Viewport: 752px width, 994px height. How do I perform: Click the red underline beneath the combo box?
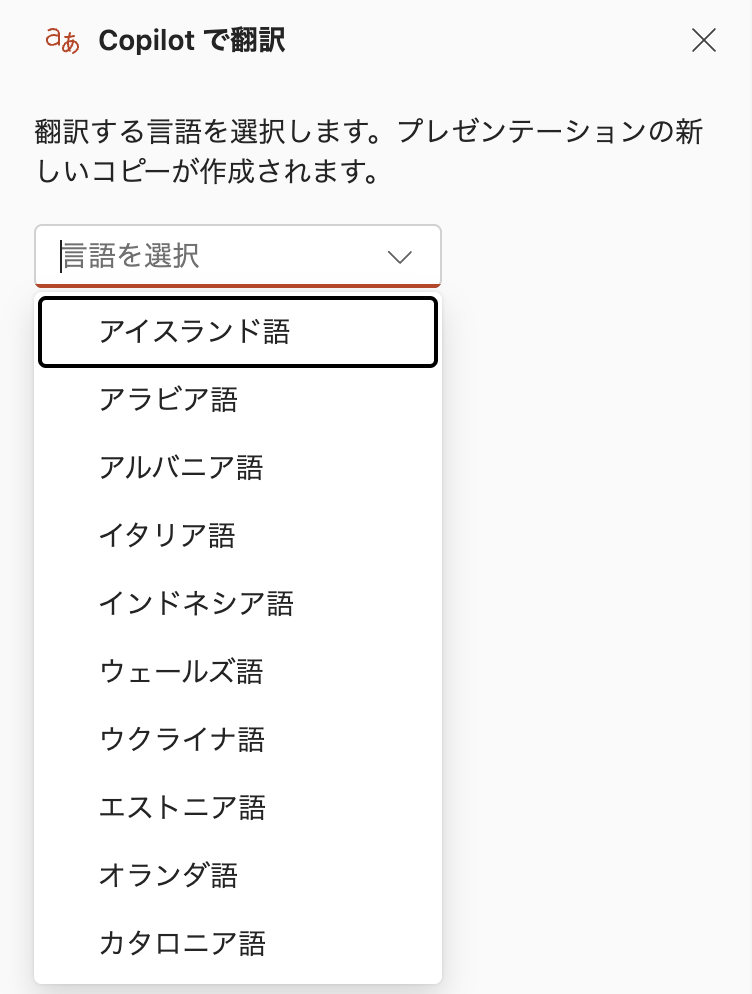click(238, 286)
